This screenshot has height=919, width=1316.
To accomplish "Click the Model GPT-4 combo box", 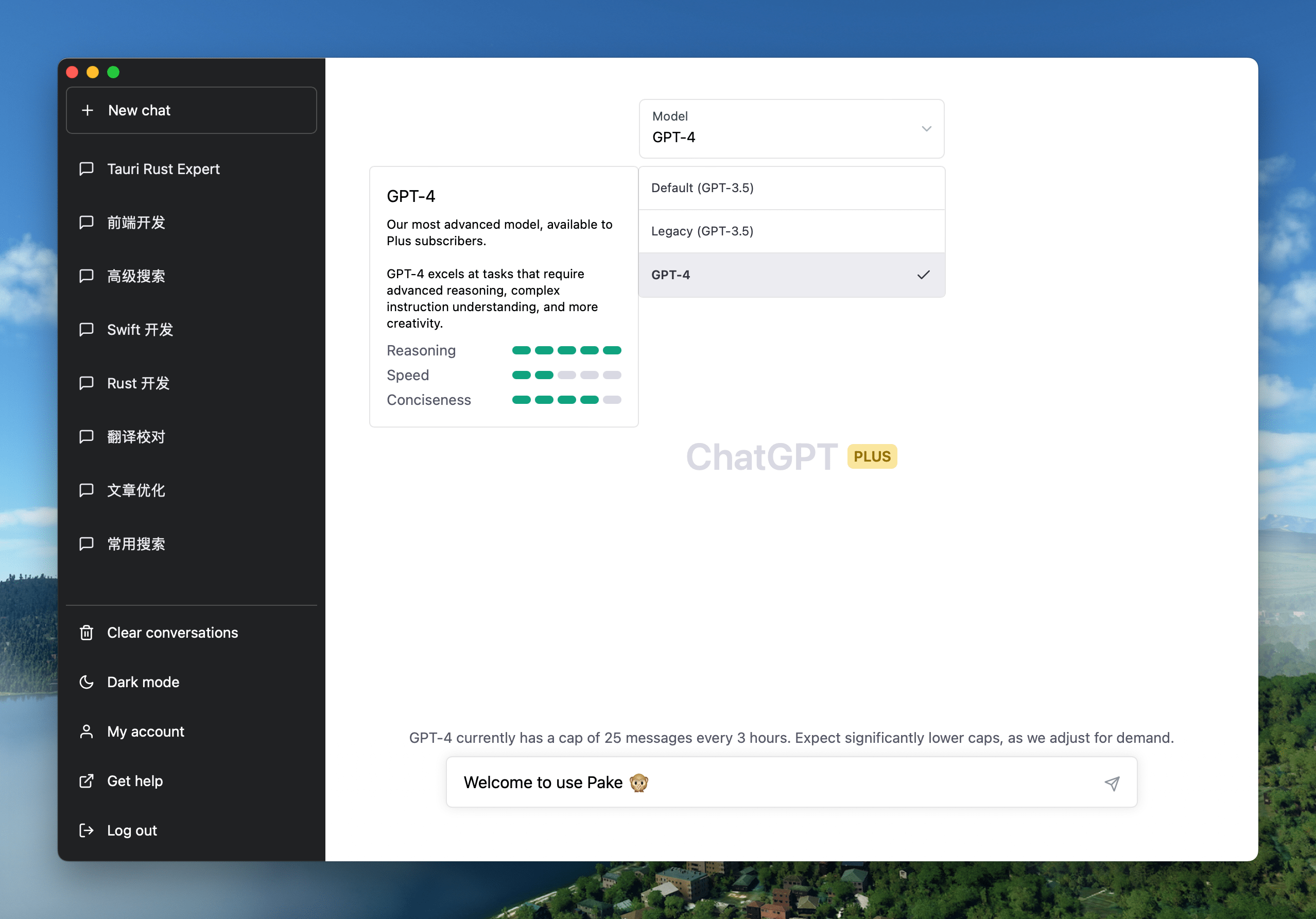I will pyautogui.click(x=791, y=128).
